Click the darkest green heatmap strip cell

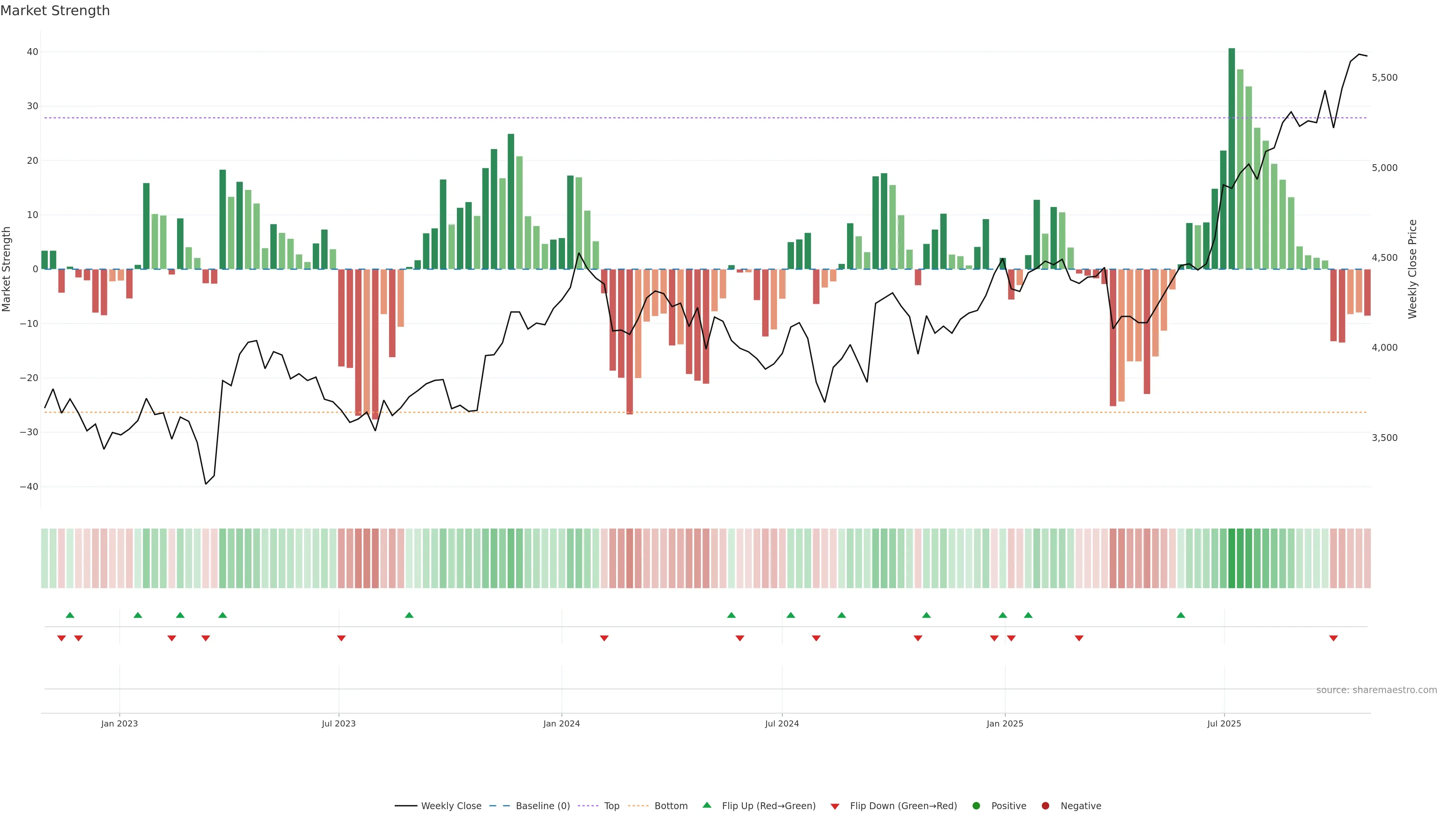1232,558
